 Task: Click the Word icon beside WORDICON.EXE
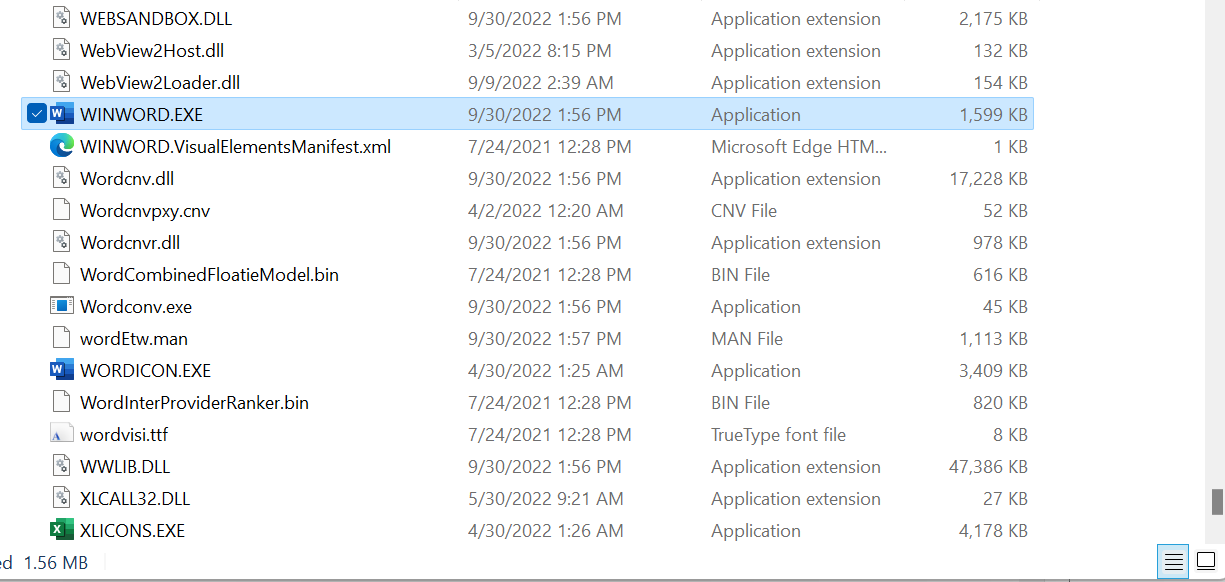(x=62, y=371)
